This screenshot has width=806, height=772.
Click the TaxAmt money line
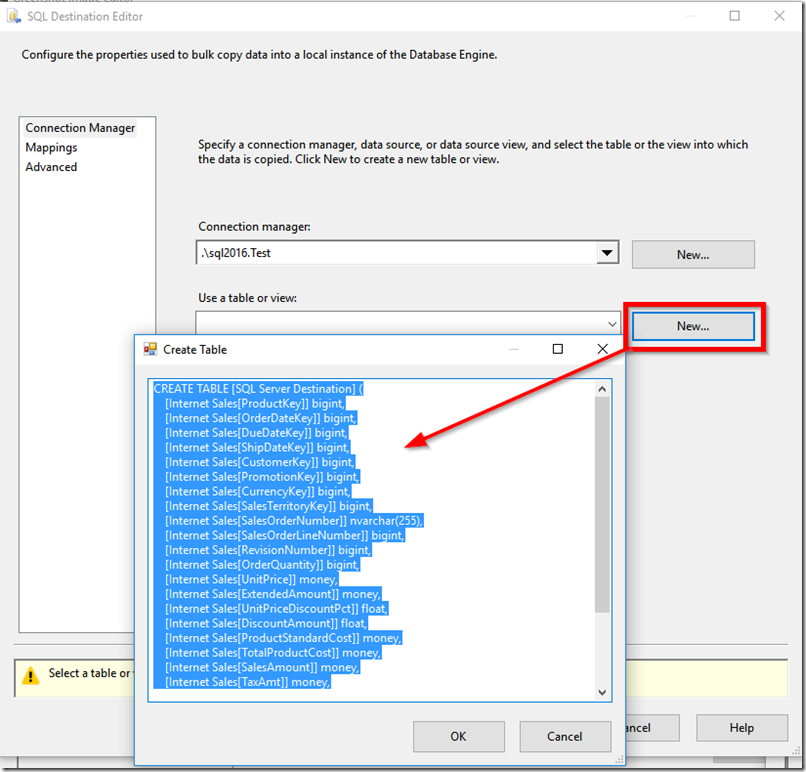coord(247,682)
